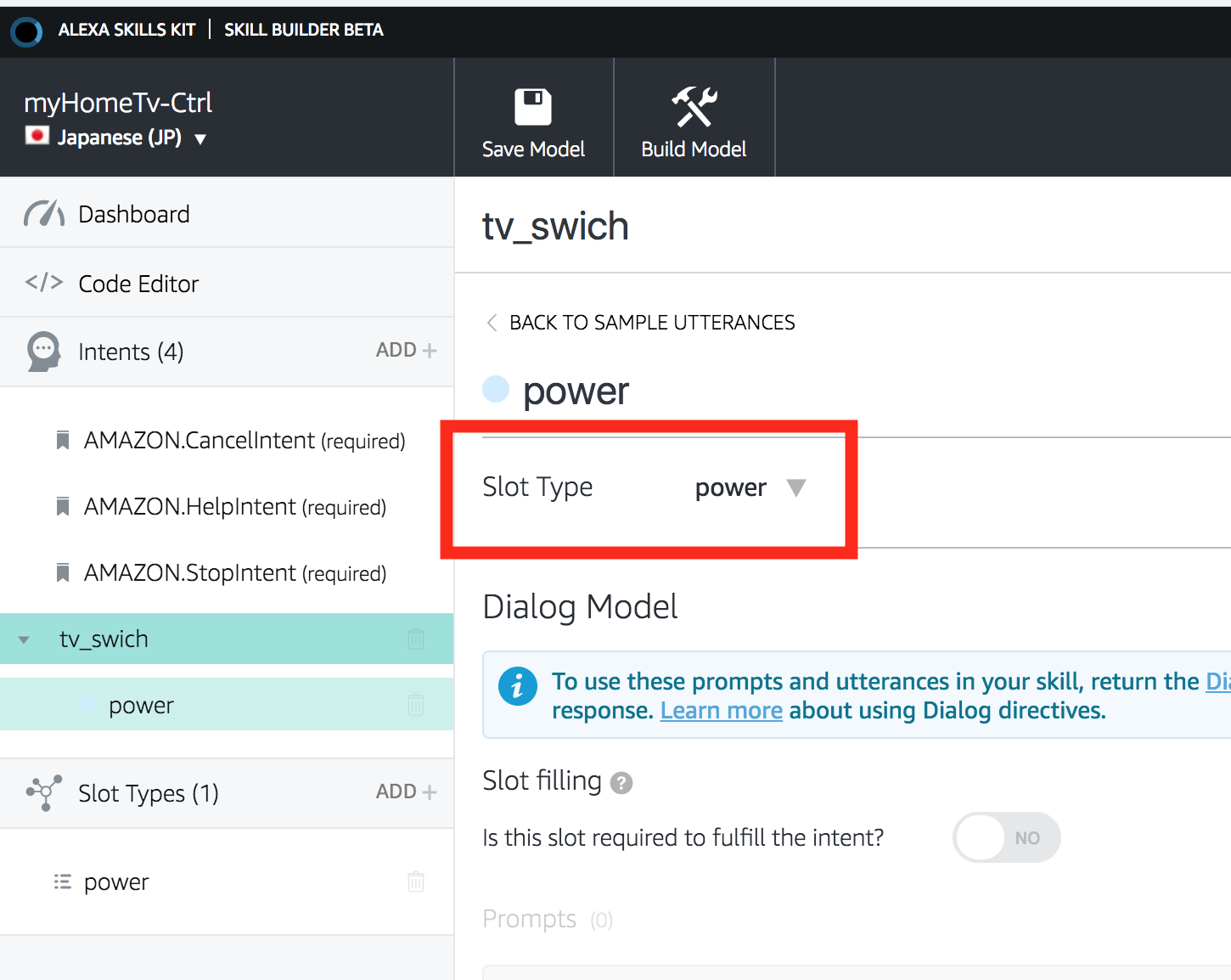The image size is (1231, 980).
Task: Click the Intents speech-bubble head icon
Action: pos(43,352)
